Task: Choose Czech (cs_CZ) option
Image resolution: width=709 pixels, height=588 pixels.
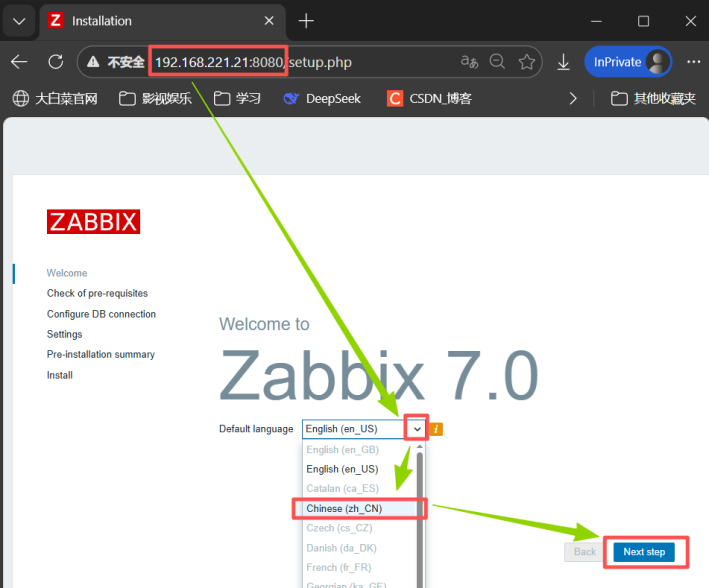Action: [x=359, y=528]
